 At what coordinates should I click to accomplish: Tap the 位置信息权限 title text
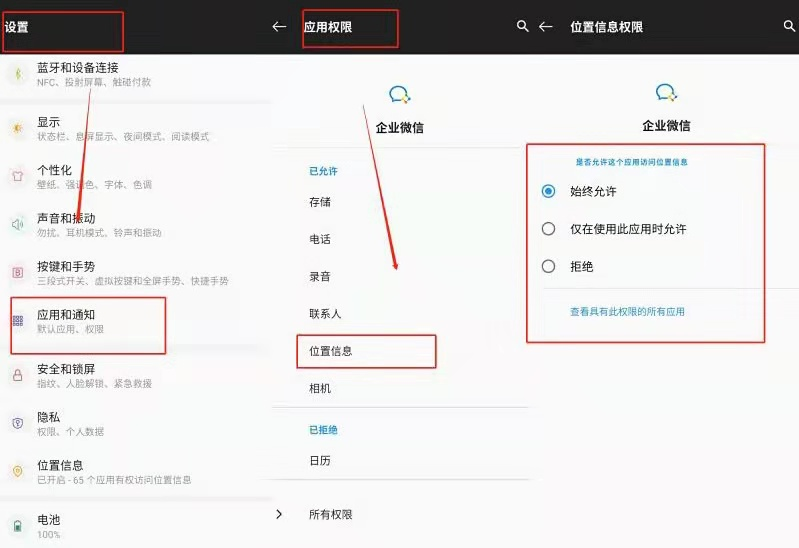pos(606,27)
